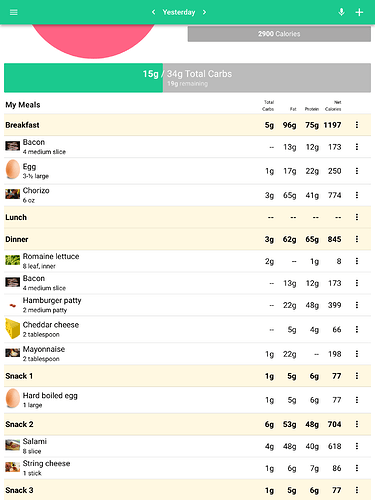Image resolution: width=375 pixels, height=500 pixels.
Task: Tap the Cheddar cheese thumbnail image
Action: click(x=13, y=329)
